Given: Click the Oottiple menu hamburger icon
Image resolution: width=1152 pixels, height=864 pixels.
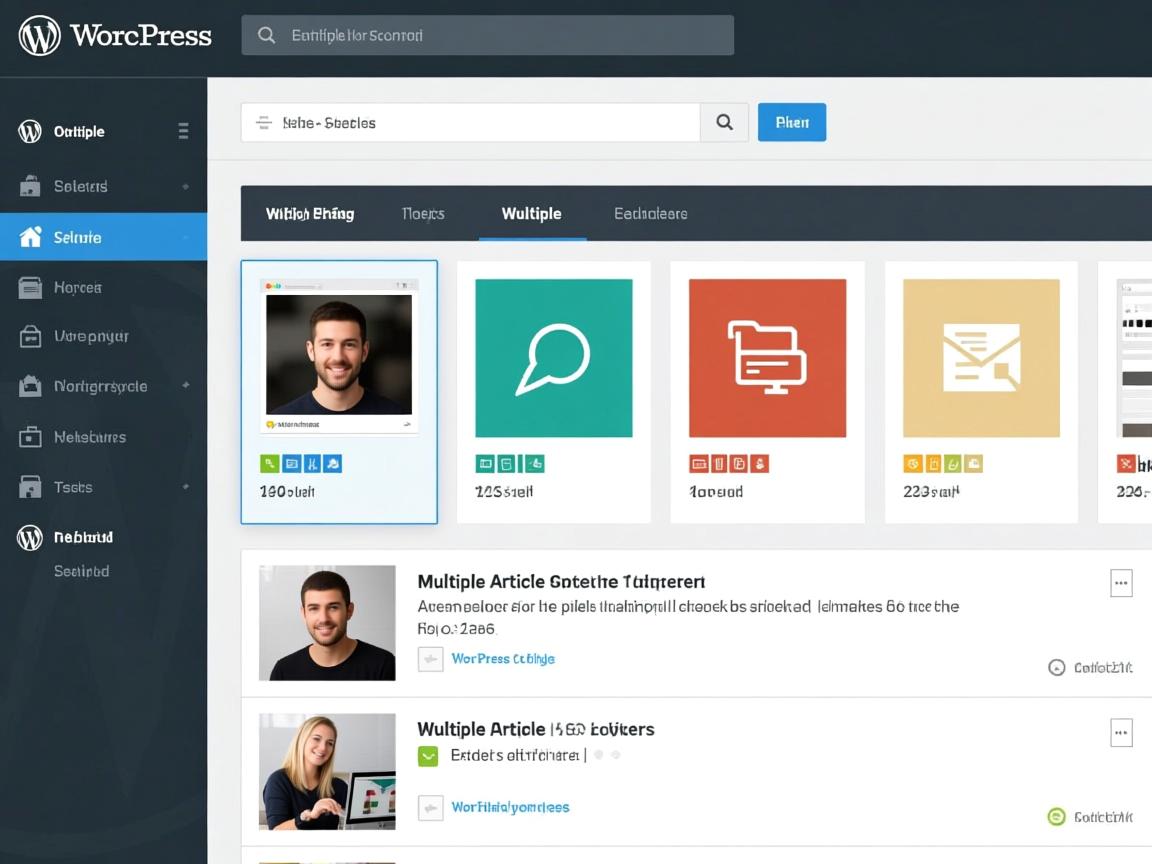Looking at the screenshot, I should [183, 131].
